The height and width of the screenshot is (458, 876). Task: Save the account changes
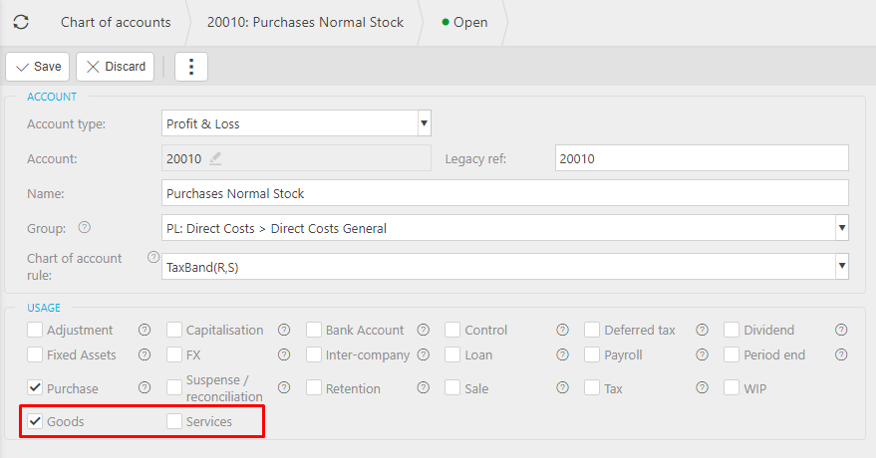[x=38, y=67]
